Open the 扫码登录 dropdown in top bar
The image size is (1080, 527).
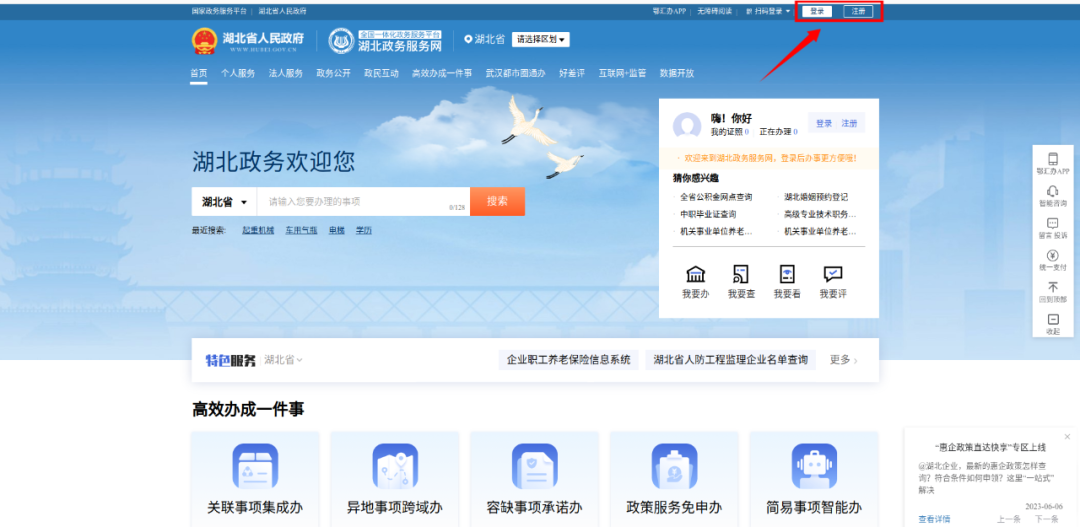tap(766, 11)
